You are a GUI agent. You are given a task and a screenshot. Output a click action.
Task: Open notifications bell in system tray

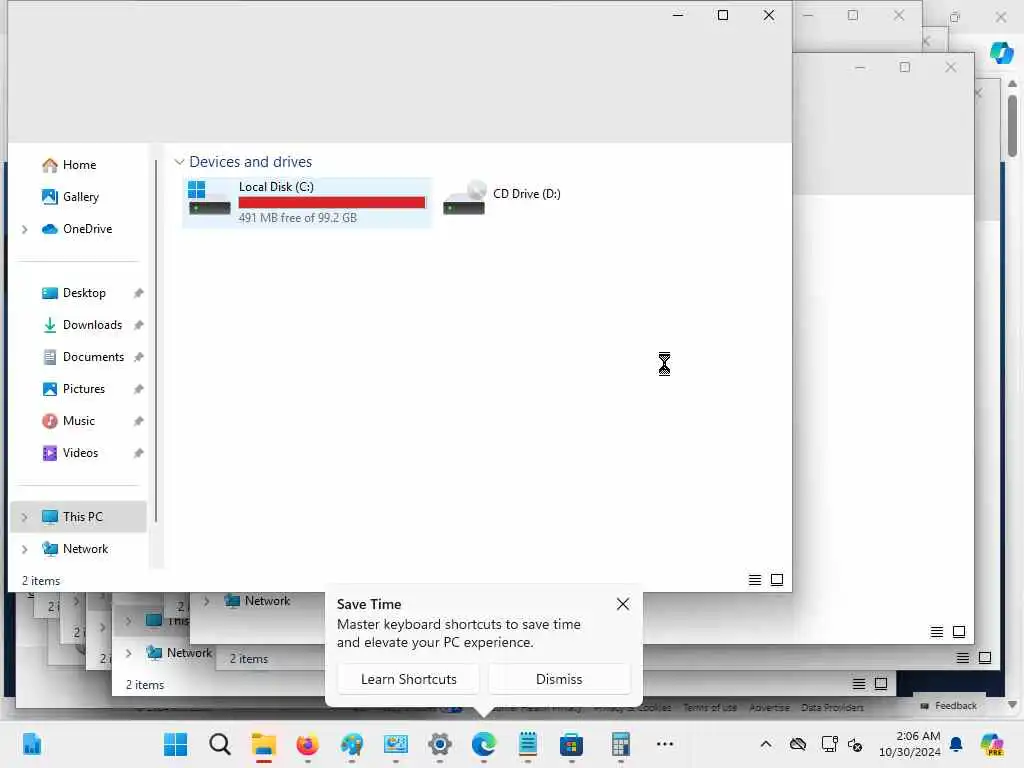coord(956,744)
